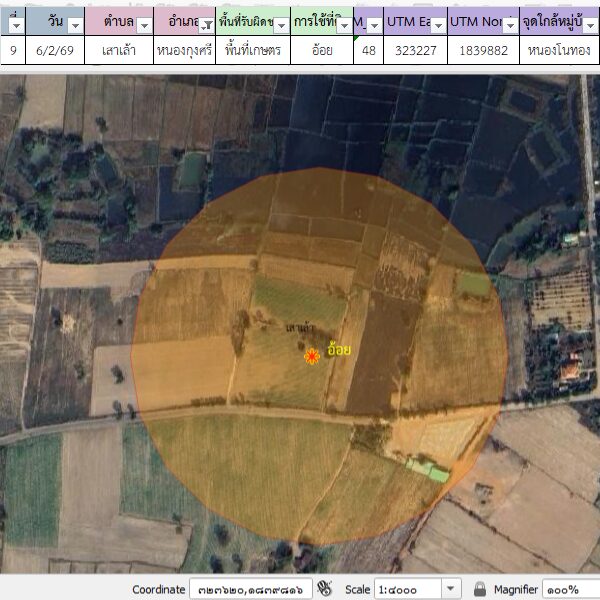
Task: Select UTM East value 323227
Action: (x=415, y=49)
